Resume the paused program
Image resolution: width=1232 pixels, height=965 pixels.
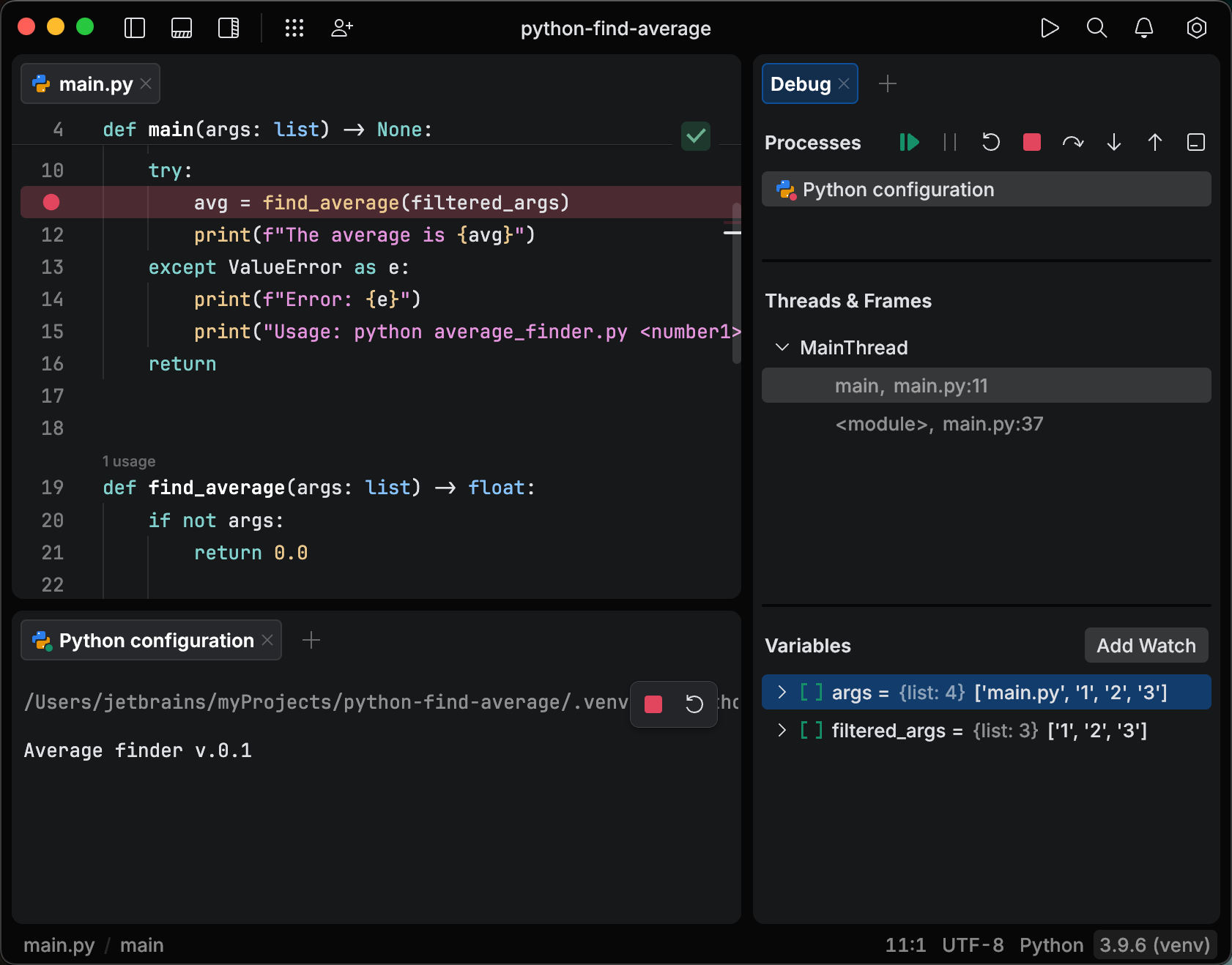point(908,143)
